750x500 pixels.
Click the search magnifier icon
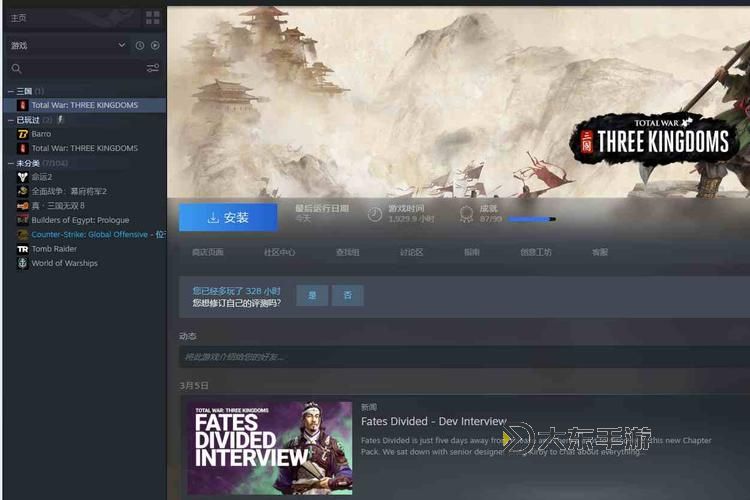click(x=16, y=68)
